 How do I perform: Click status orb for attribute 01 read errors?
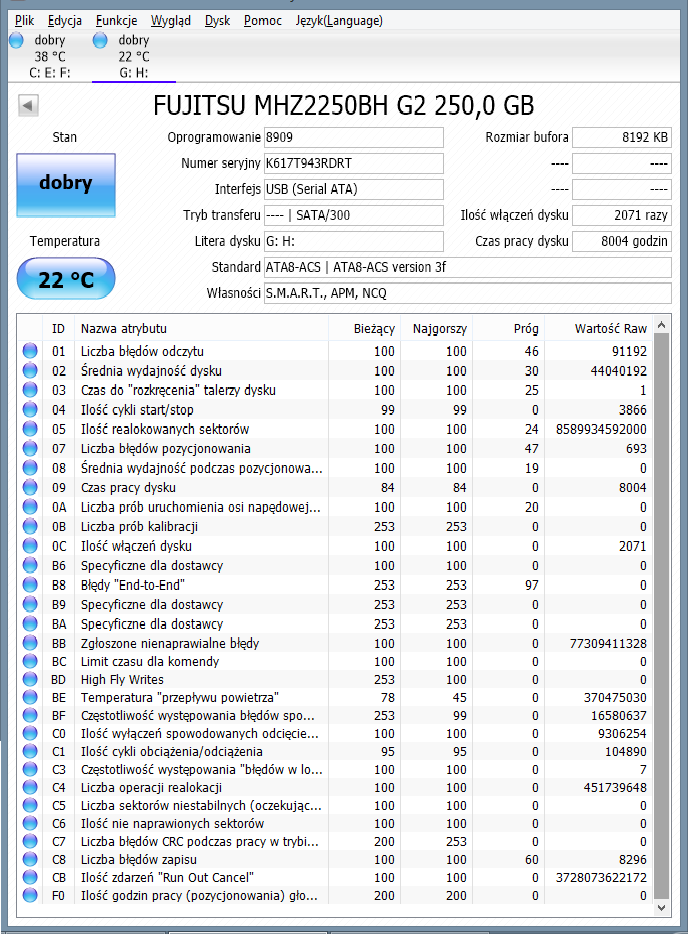point(30,351)
